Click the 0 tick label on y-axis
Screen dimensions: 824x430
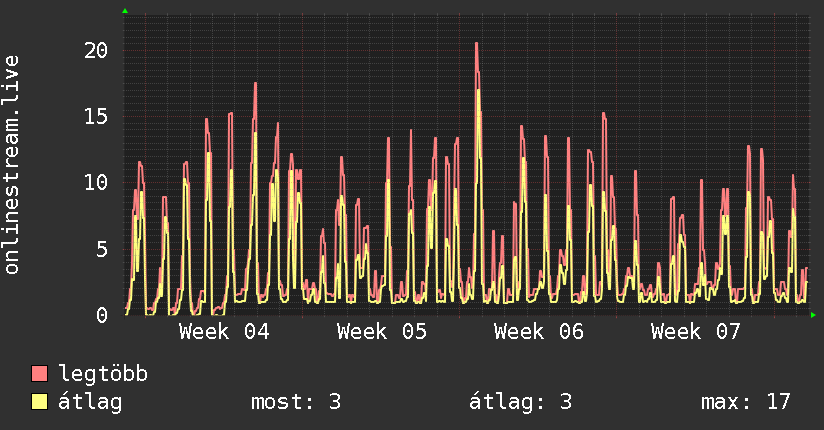101,315
